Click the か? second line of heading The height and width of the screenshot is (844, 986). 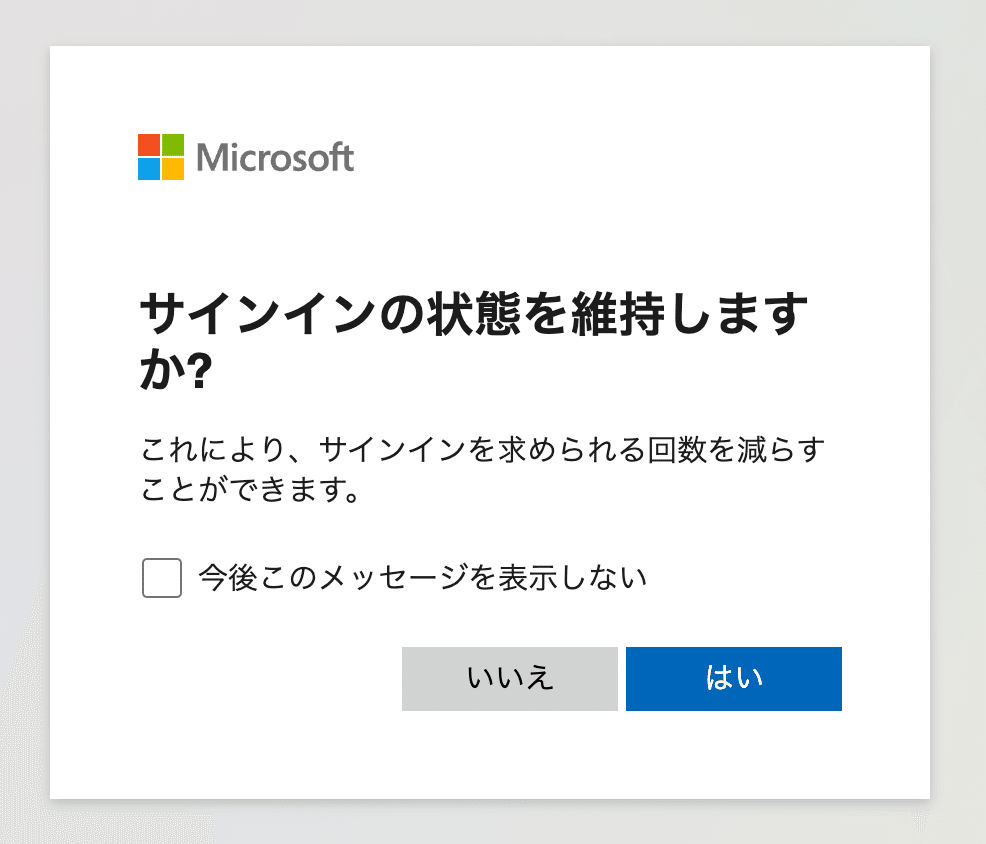pyautogui.click(x=177, y=370)
